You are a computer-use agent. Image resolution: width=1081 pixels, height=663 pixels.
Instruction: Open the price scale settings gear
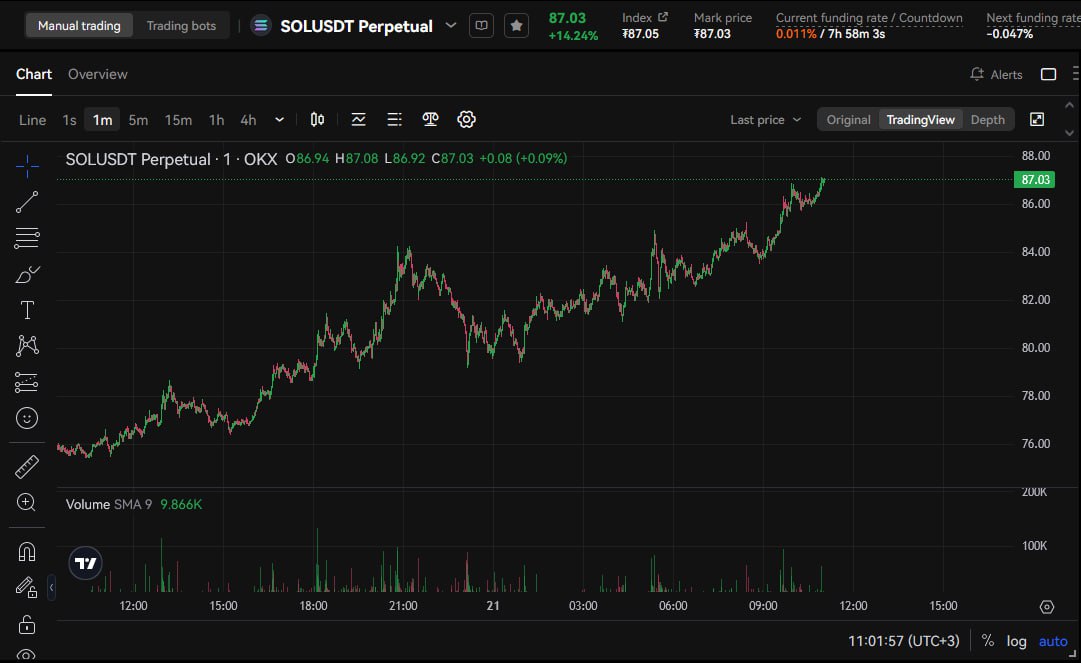1047,607
